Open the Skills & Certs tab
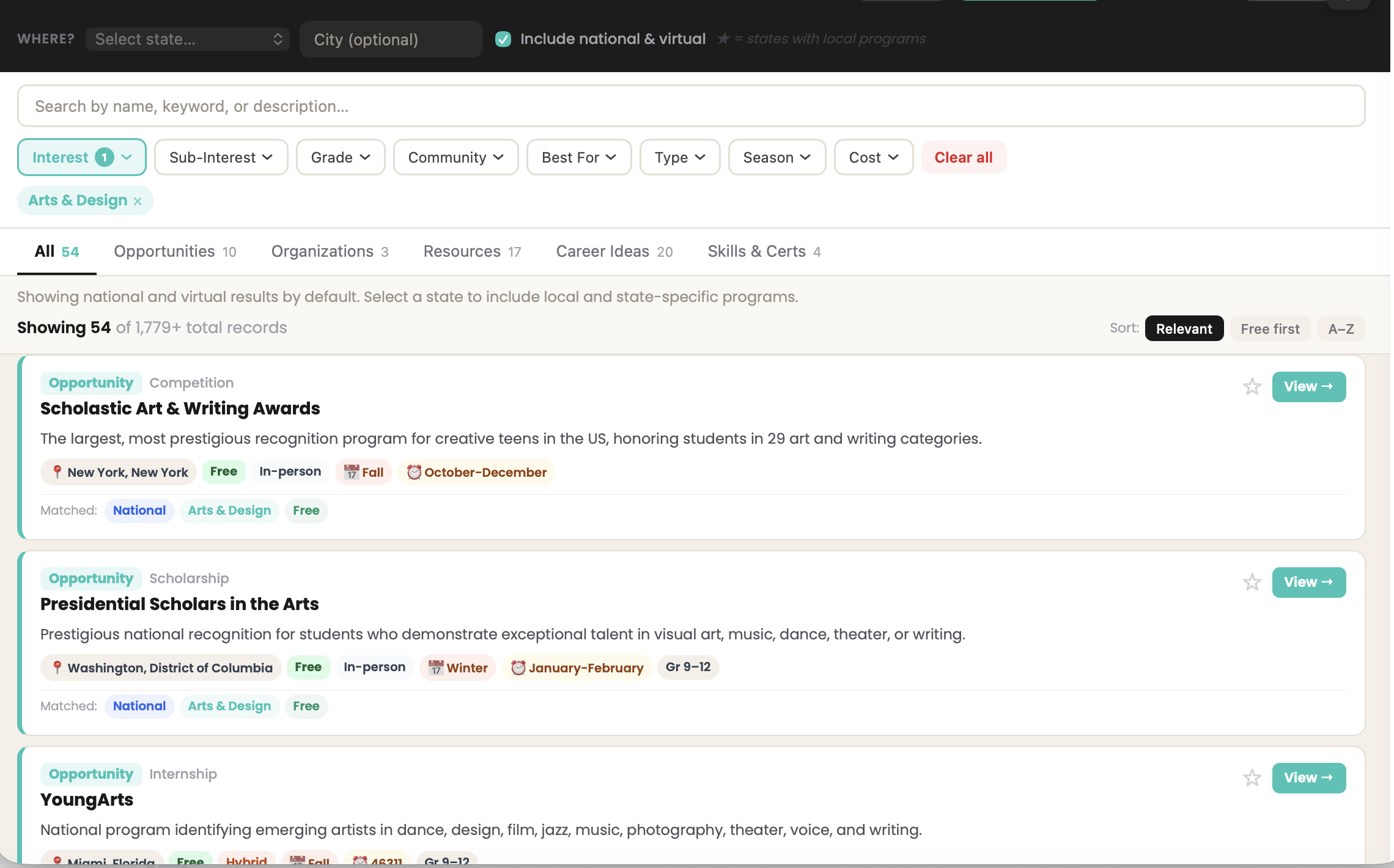The height and width of the screenshot is (868, 1394). tap(764, 251)
